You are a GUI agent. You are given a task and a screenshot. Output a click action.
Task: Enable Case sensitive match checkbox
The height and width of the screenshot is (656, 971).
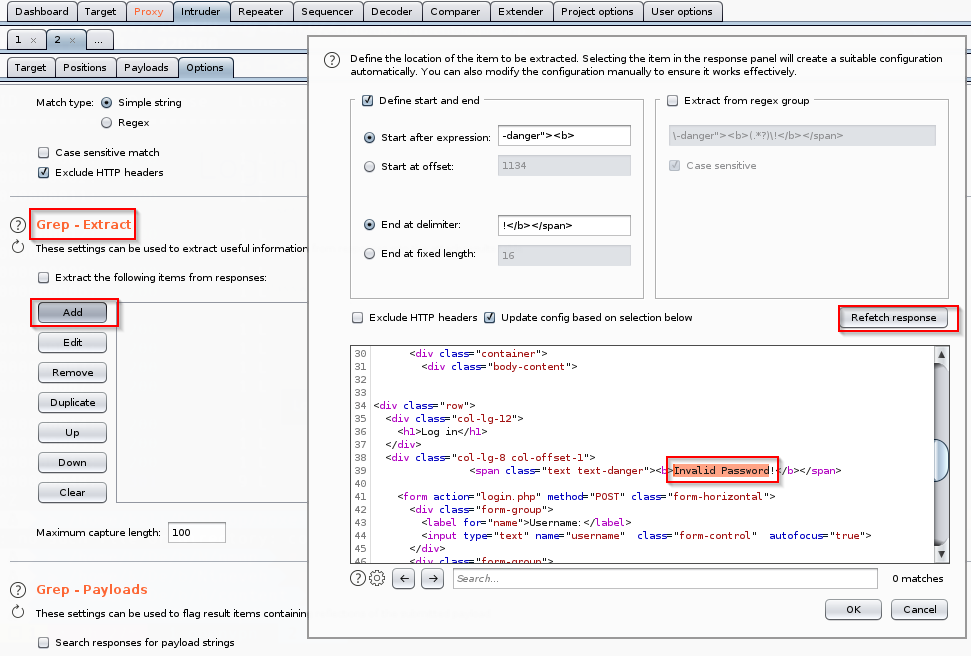coord(43,153)
